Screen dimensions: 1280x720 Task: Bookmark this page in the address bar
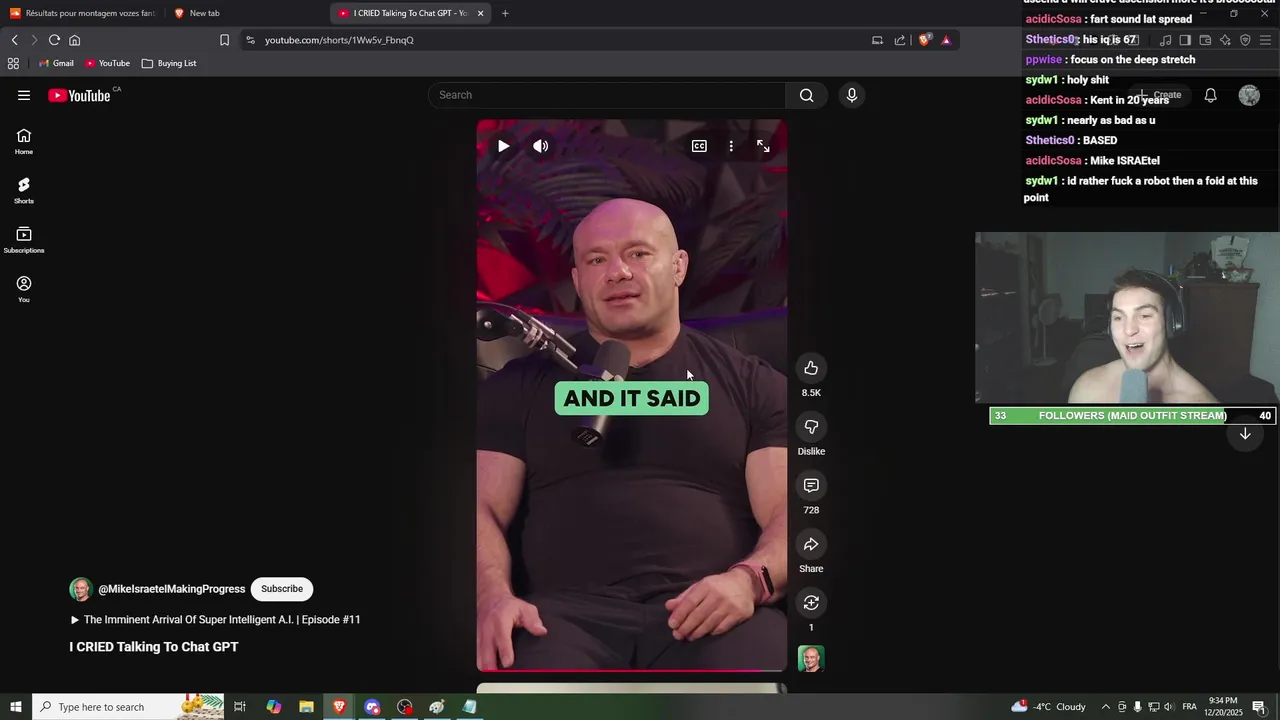point(224,40)
